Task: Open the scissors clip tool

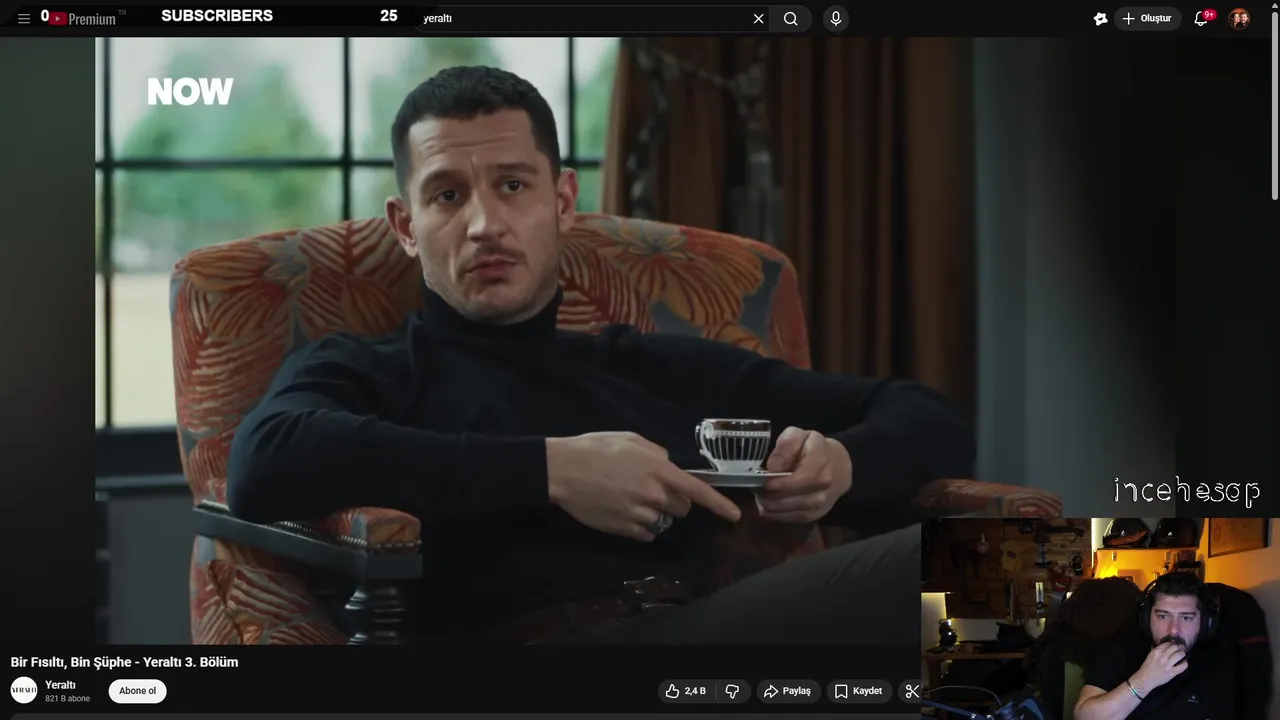Action: point(911,691)
